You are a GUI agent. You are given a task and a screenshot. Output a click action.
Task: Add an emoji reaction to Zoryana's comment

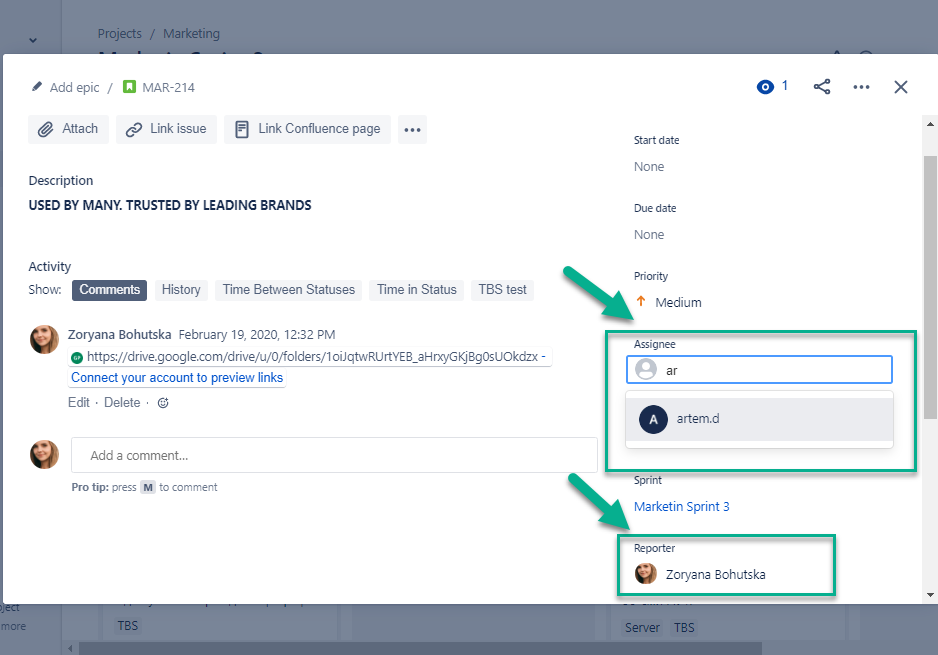162,402
